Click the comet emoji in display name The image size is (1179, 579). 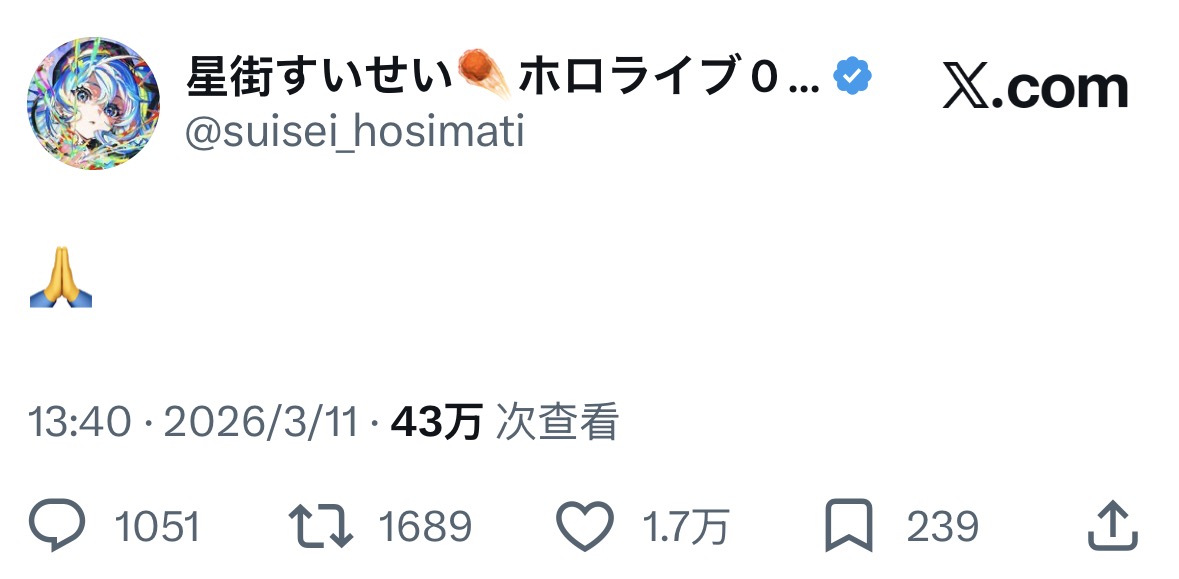pyautogui.click(x=484, y=74)
